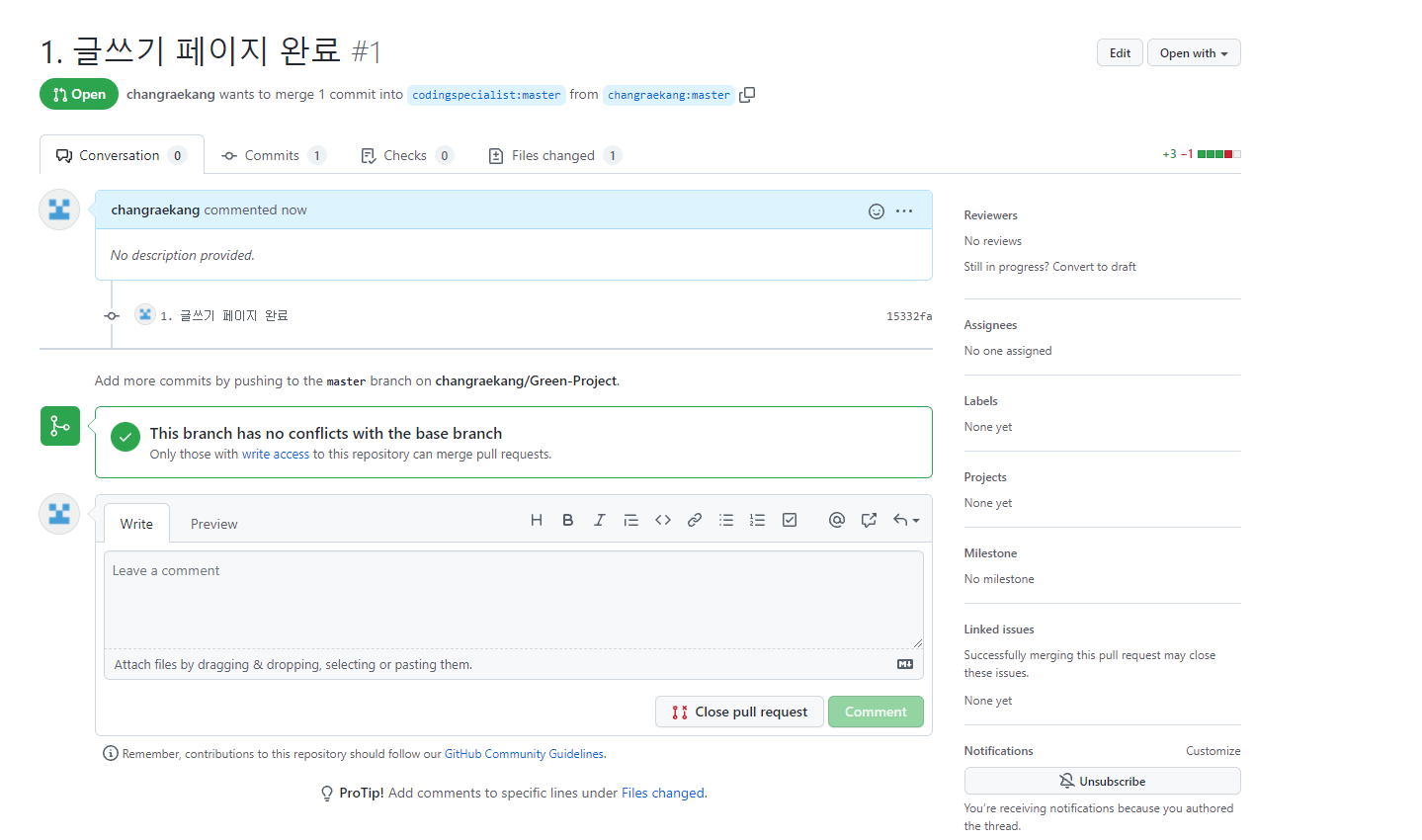
Task: Click the Linked issues sidebar heading
Action: [x=999, y=630]
